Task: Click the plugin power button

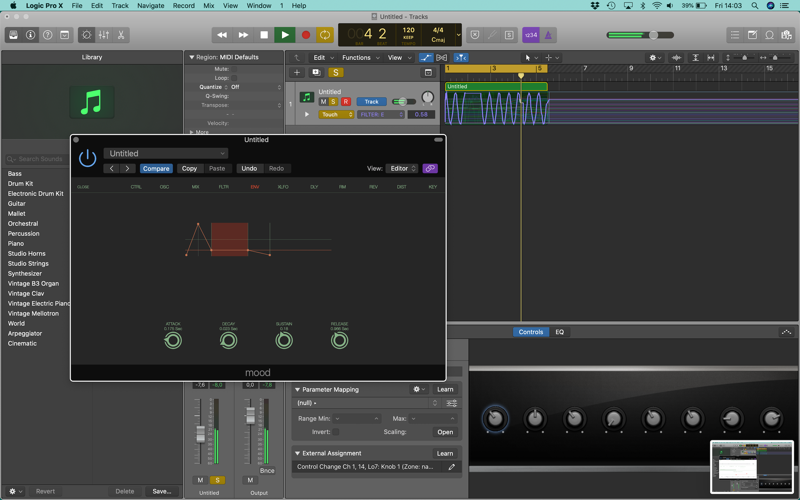Action: click(x=88, y=158)
